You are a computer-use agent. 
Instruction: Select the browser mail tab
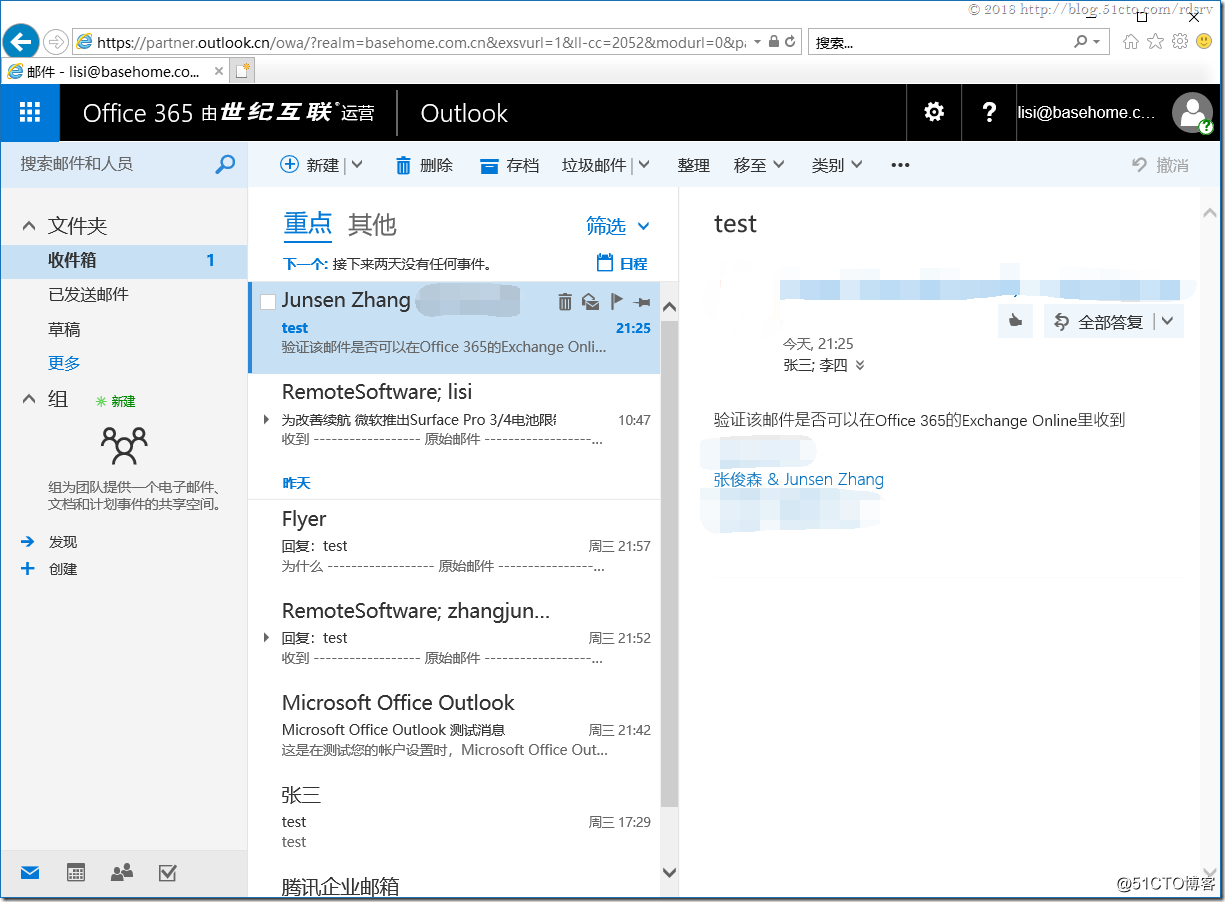(114, 71)
